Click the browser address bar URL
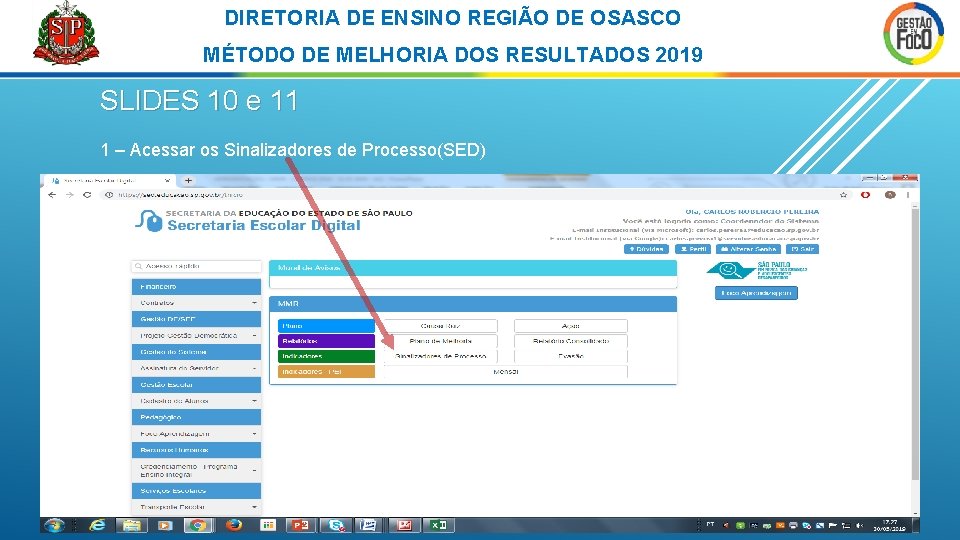960x540 pixels. (x=181, y=195)
